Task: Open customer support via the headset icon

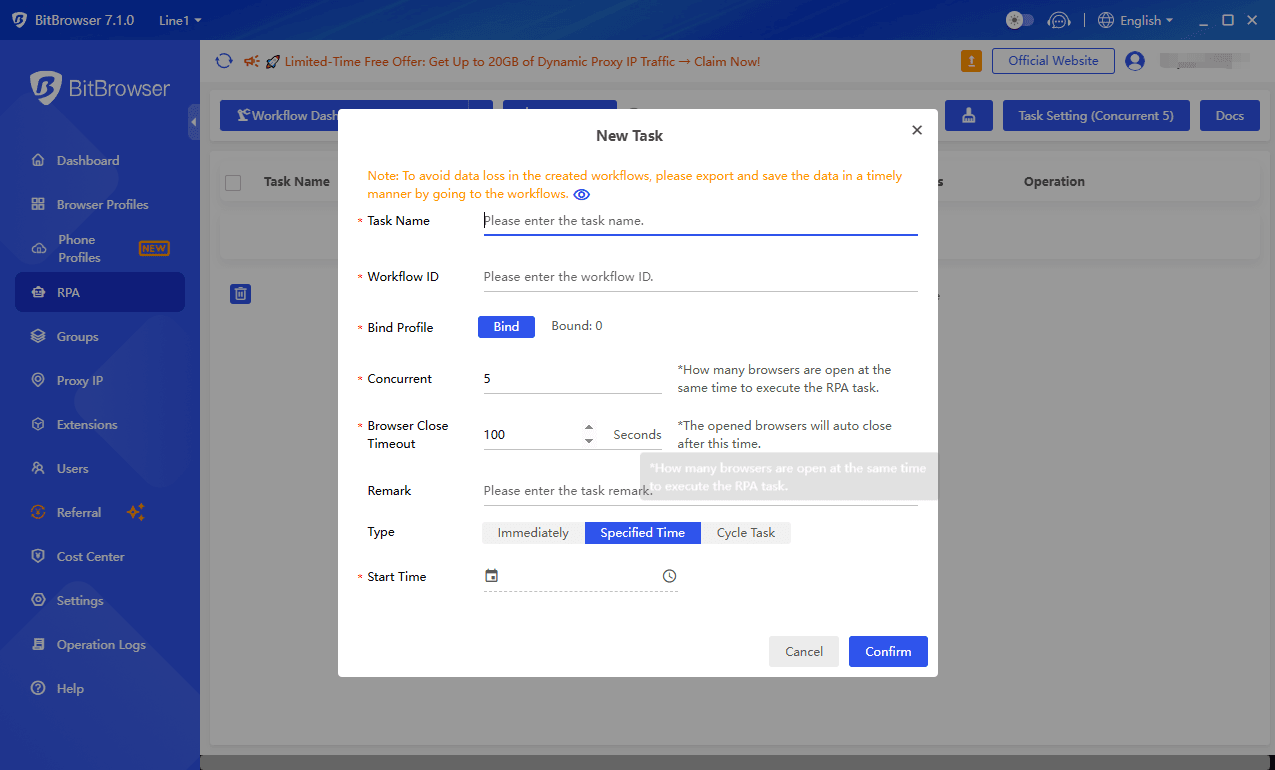Action: click(x=1059, y=19)
